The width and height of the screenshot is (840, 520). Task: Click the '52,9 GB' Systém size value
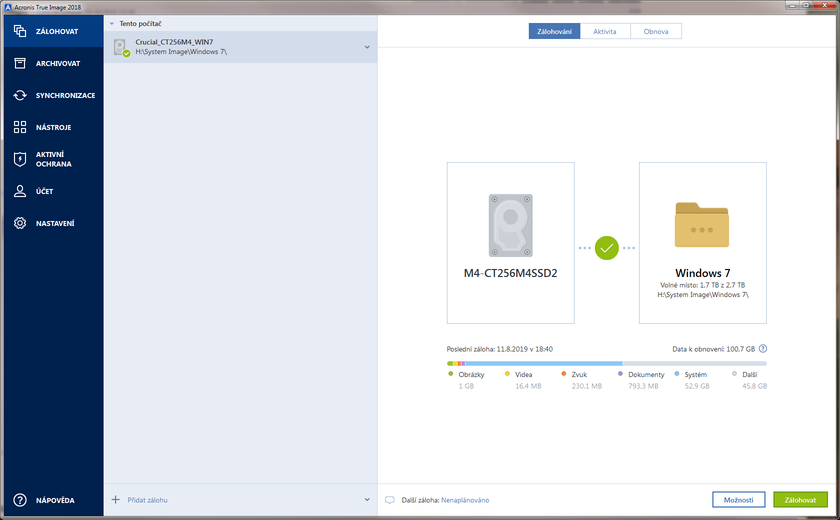697,386
